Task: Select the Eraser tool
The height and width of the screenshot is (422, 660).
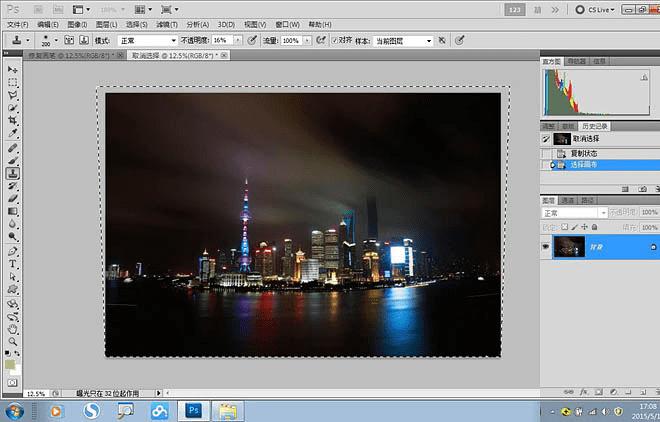Action: 13,198
